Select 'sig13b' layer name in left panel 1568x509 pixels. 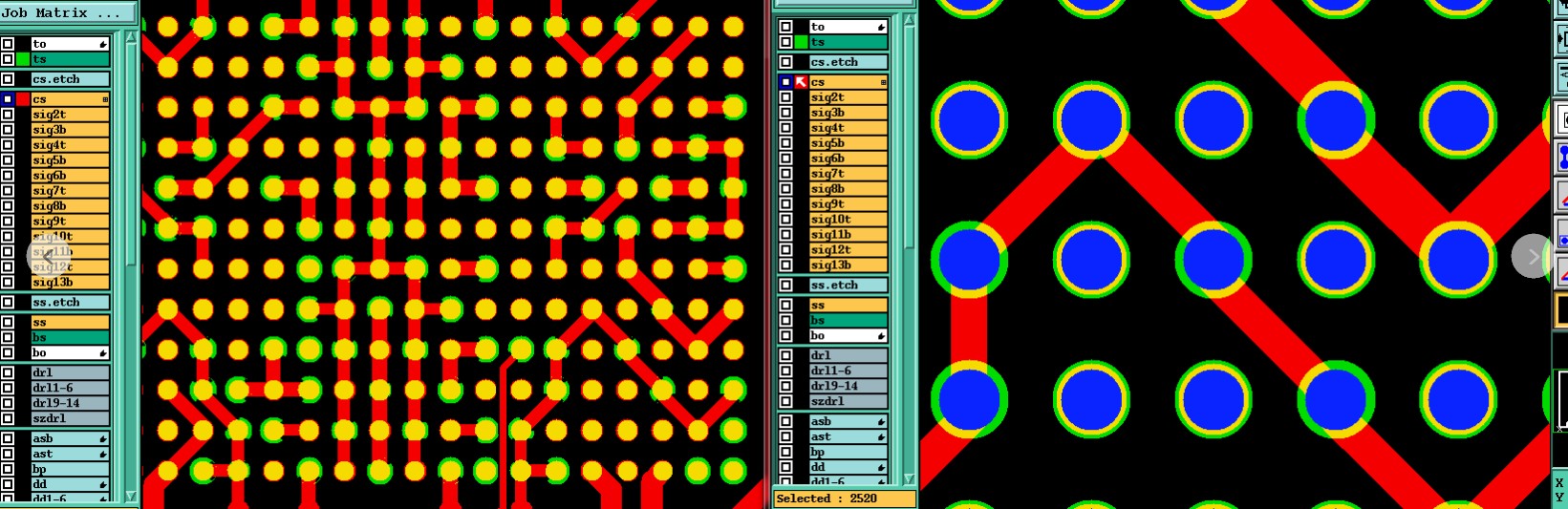[70, 282]
